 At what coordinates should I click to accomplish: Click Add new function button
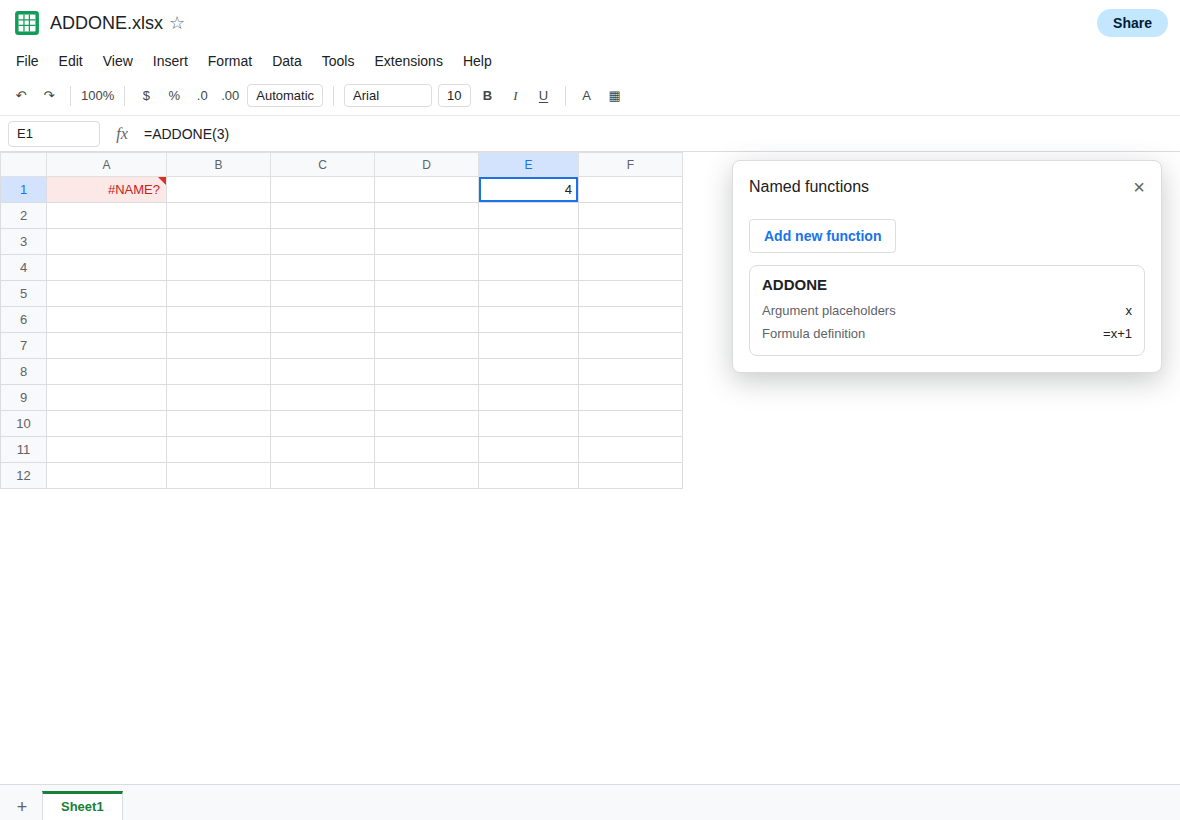coord(823,236)
